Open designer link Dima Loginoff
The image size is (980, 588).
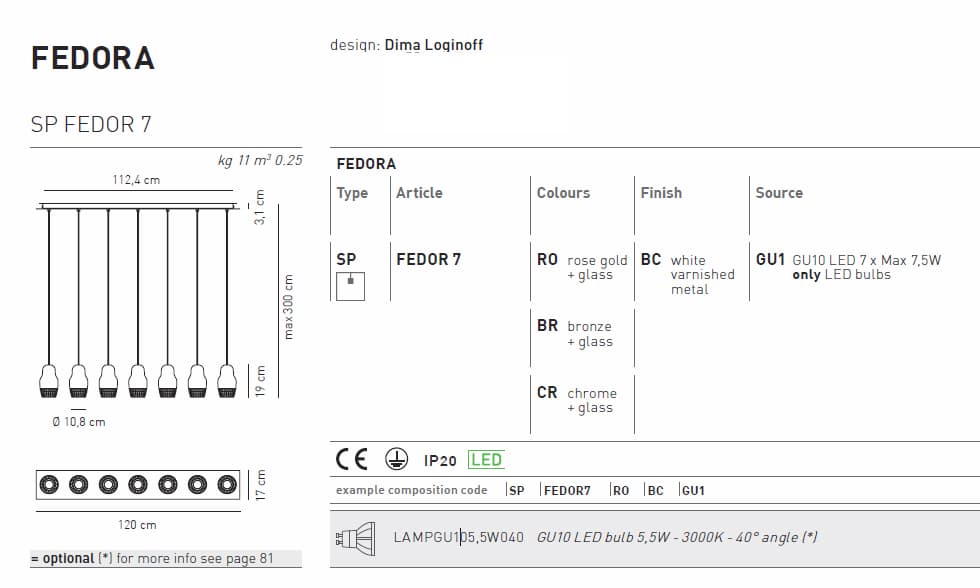[432, 45]
